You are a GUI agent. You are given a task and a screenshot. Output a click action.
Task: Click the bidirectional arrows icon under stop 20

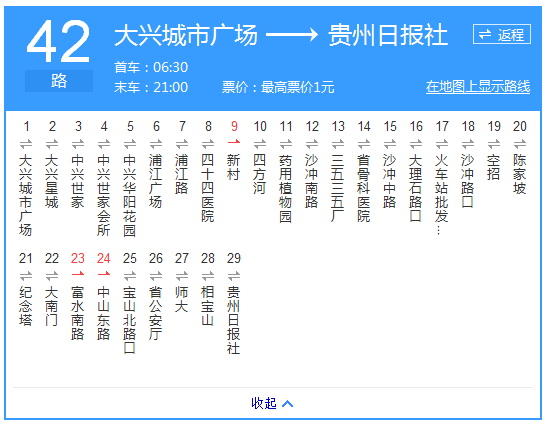point(520,144)
